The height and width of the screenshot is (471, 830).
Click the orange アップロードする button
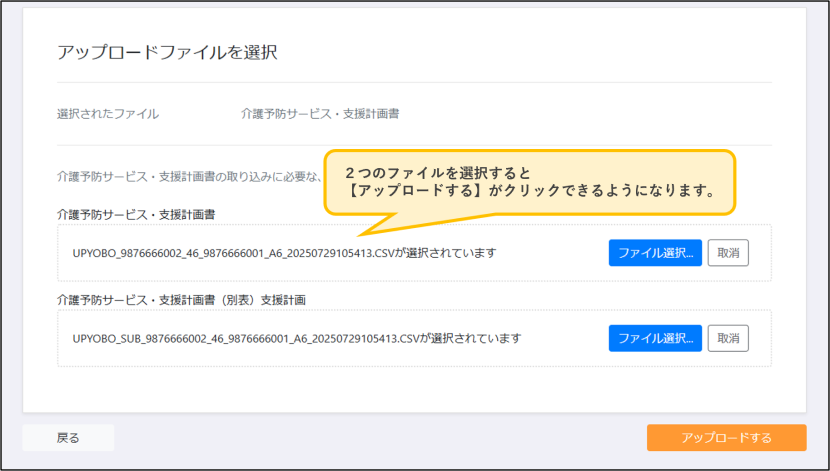[x=726, y=438]
